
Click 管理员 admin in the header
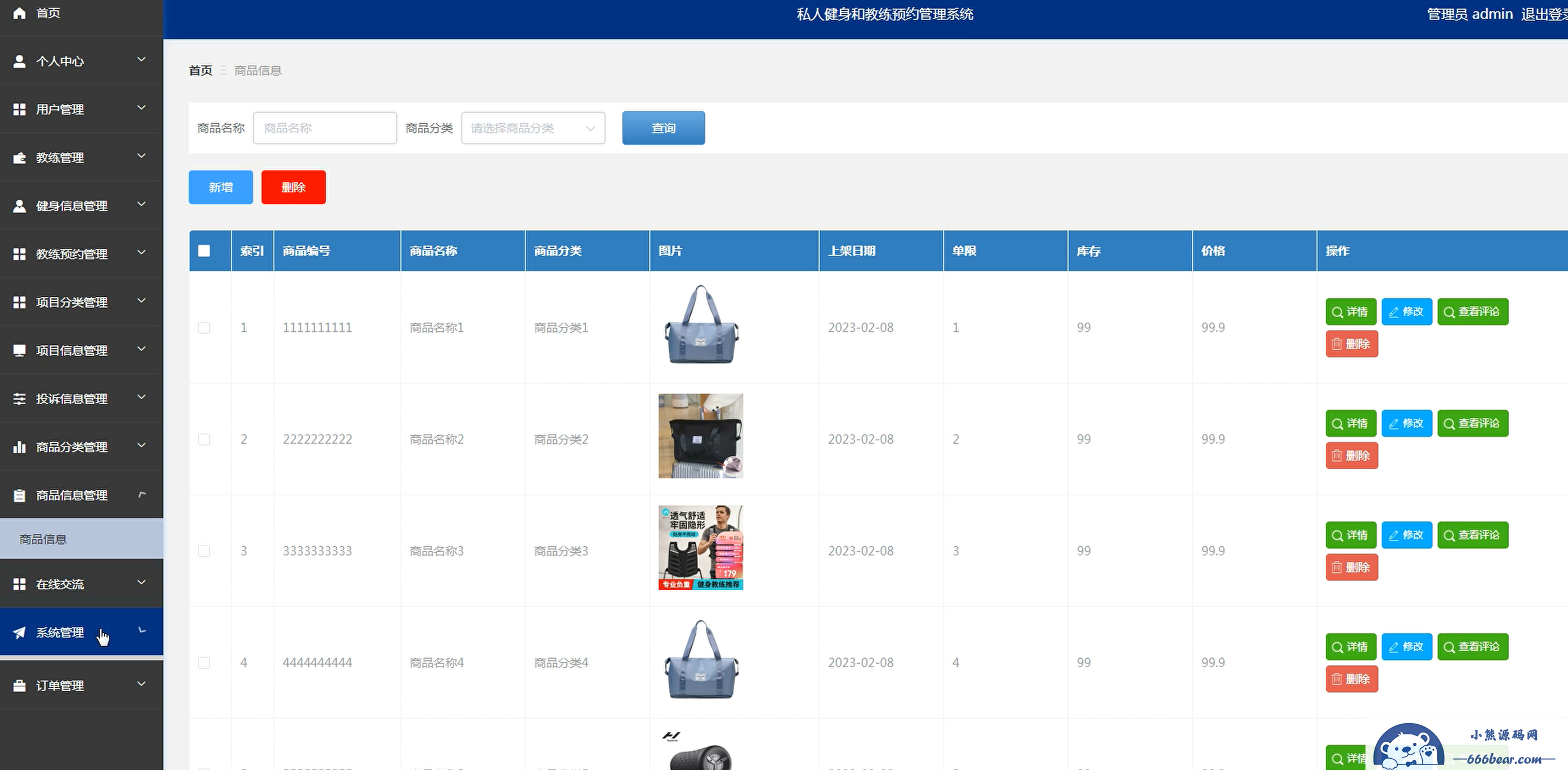pyautogui.click(x=1470, y=14)
